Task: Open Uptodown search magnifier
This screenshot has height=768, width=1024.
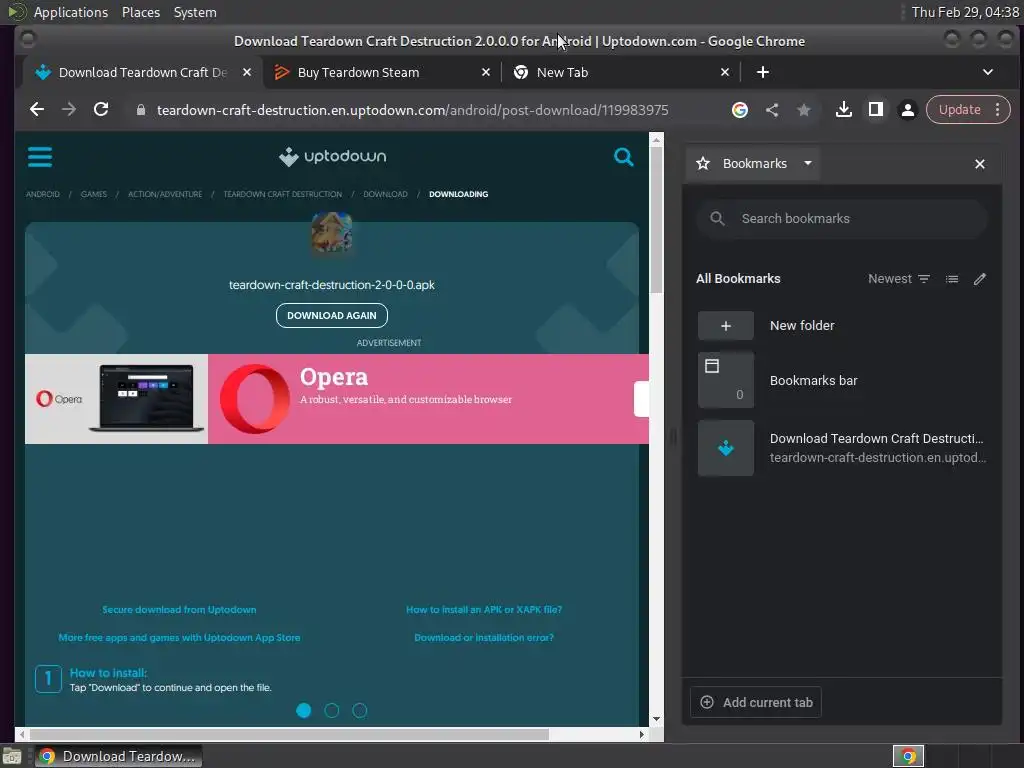Action: click(624, 157)
